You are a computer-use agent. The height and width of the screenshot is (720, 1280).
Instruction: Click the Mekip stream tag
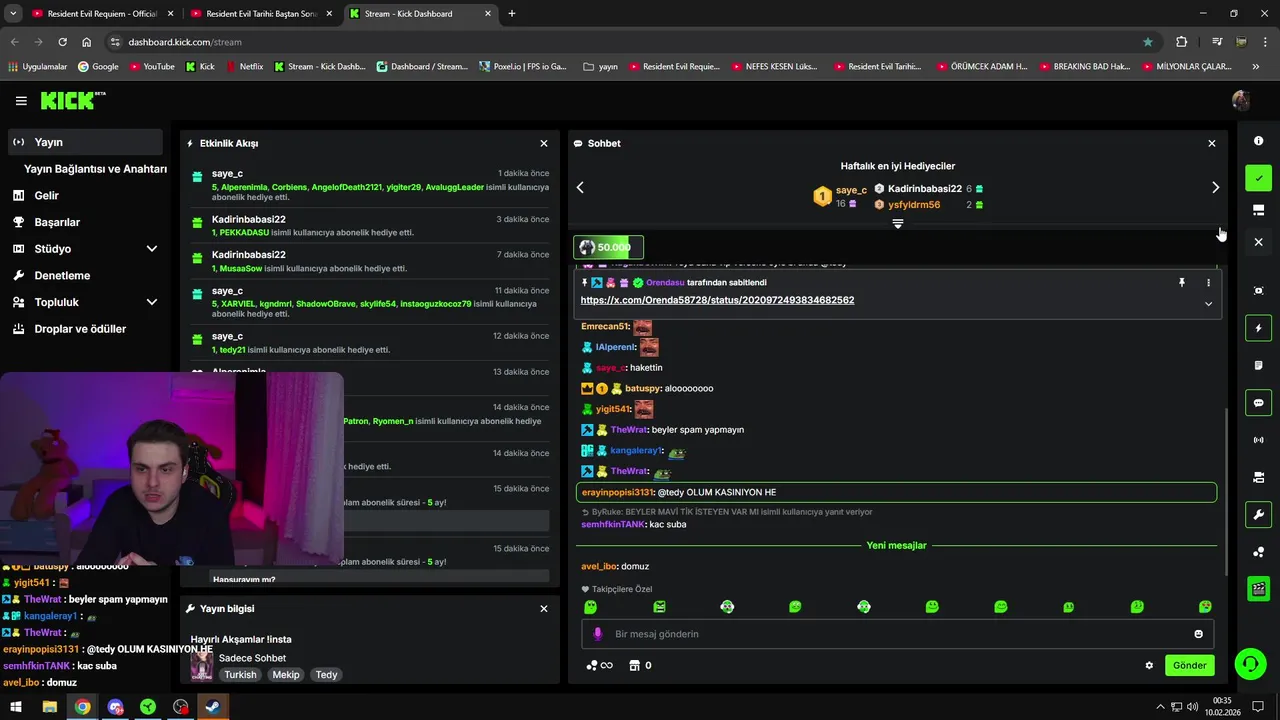pyautogui.click(x=286, y=675)
